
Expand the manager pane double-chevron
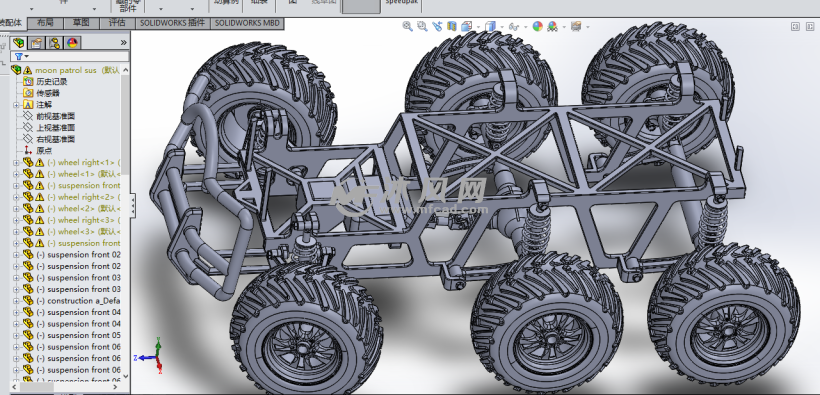(x=123, y=42)
